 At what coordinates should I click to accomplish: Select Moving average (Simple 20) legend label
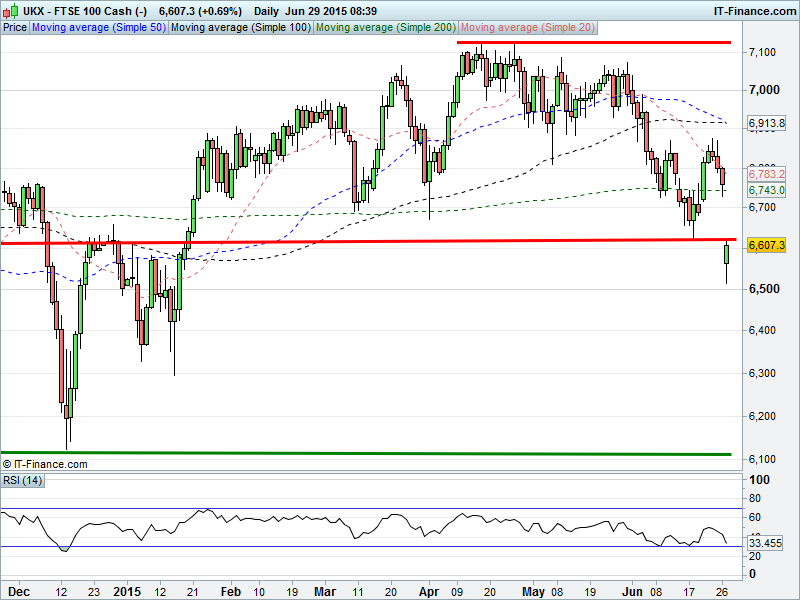pyautogui.click(x=526, y=28)
